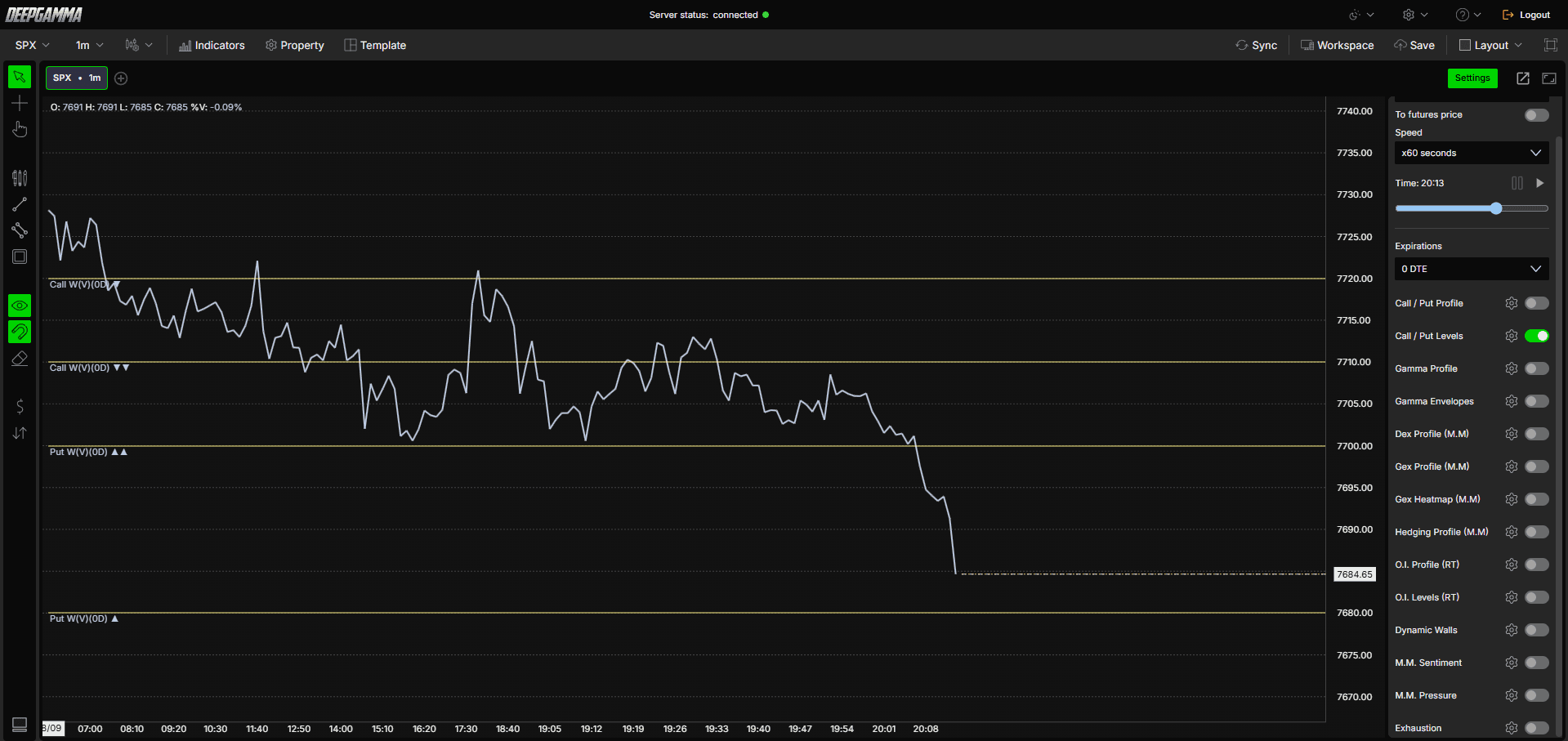Select the rectangle shape tool
1568x741 pixels.
click(x=20, y=257)
